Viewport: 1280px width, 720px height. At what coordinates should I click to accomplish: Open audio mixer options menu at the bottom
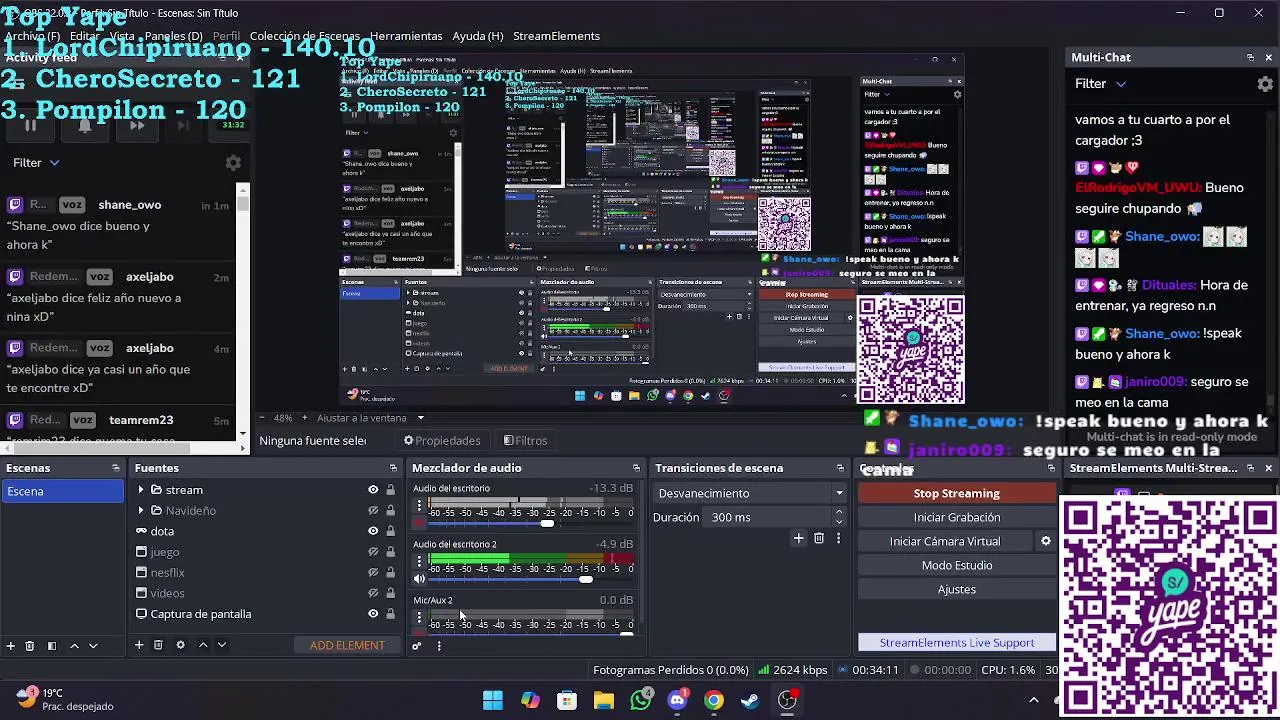[438, 646]
